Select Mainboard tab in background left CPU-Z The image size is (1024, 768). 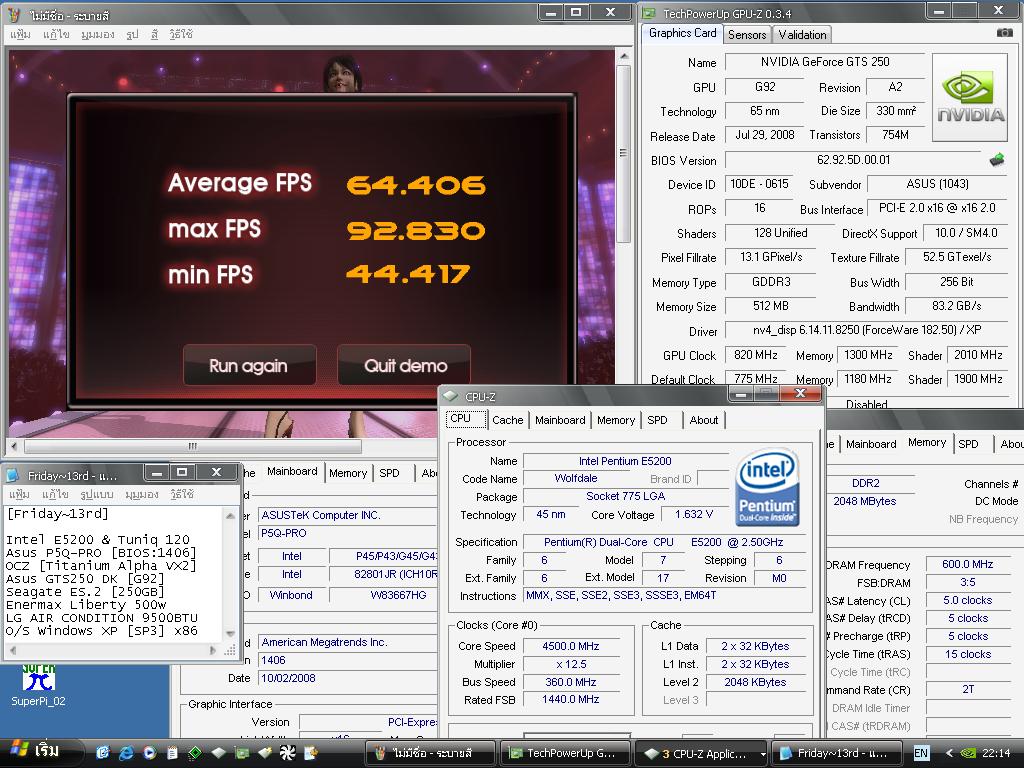tap(292, 471)
